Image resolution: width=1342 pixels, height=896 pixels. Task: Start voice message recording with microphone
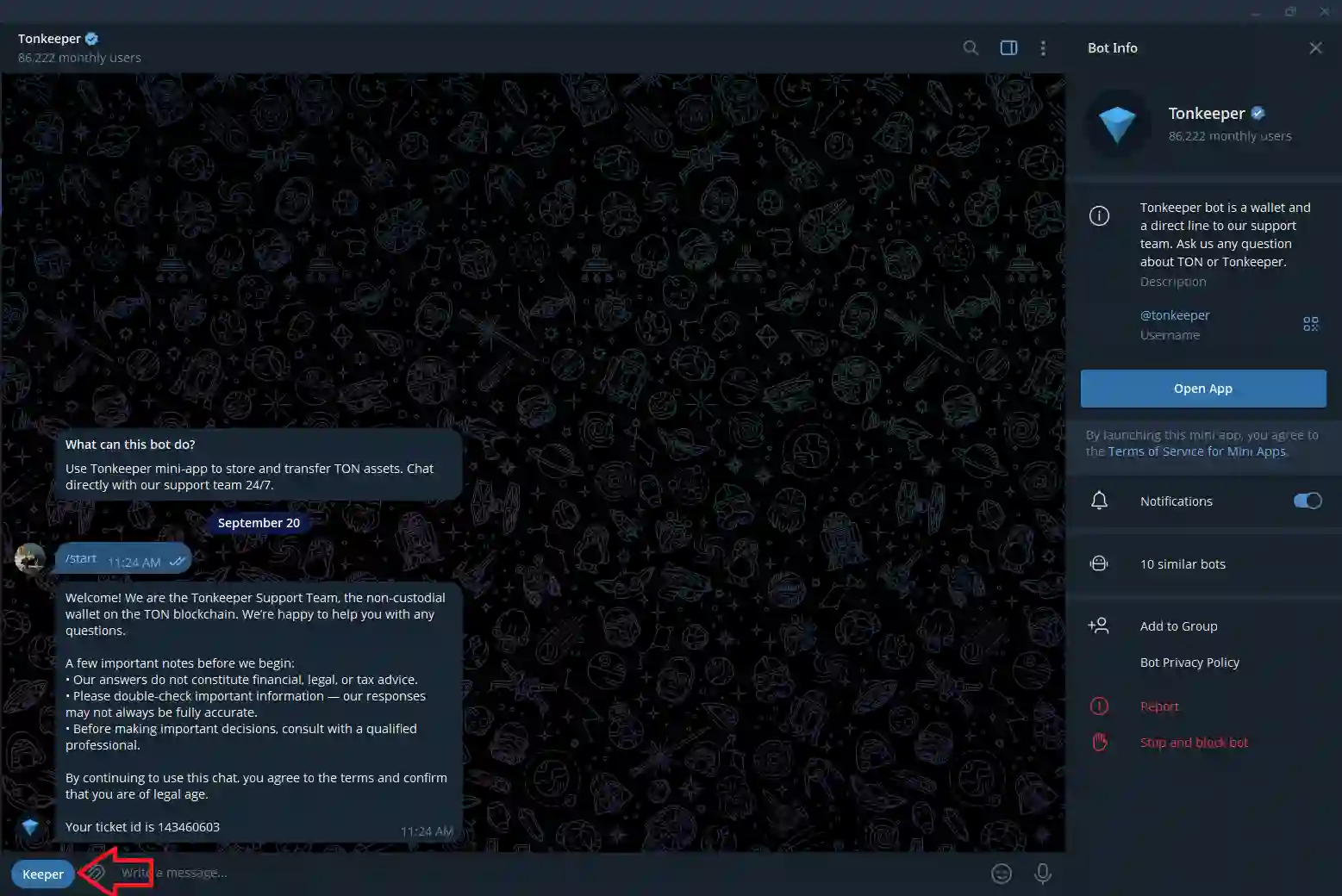pyautogui.click(x=1043, y=874)
